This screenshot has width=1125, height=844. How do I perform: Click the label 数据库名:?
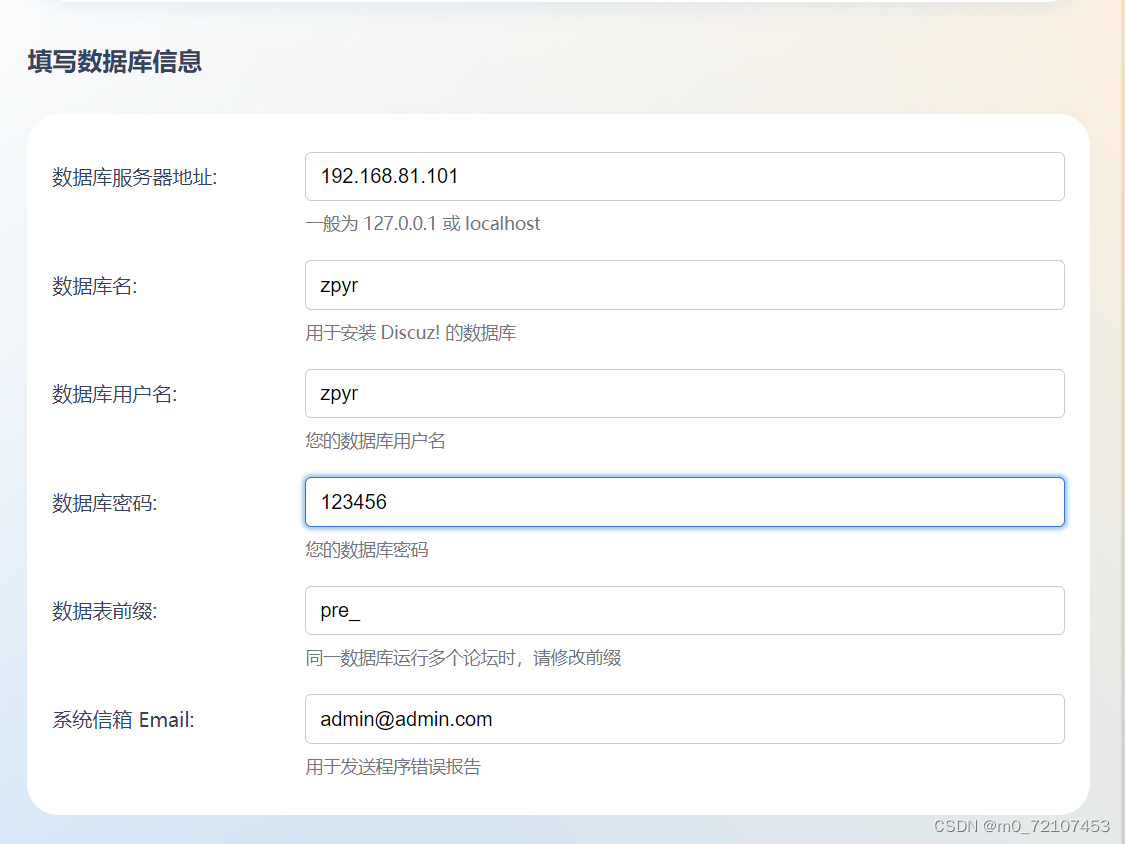[95, 286]
